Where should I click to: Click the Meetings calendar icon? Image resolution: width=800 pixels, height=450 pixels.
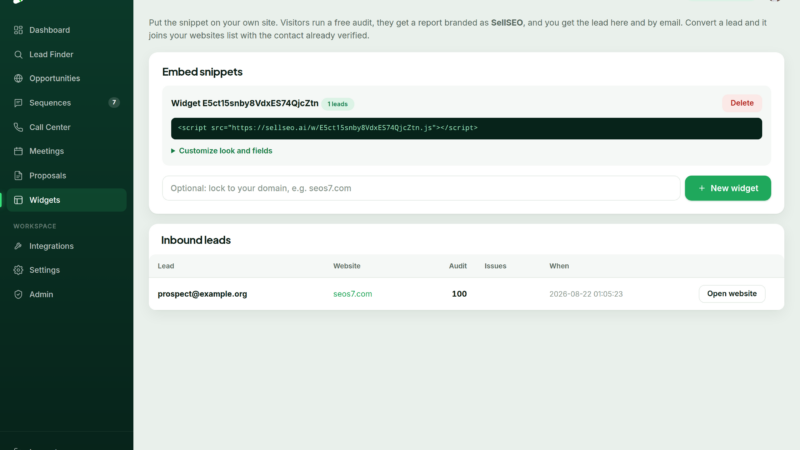18,151
